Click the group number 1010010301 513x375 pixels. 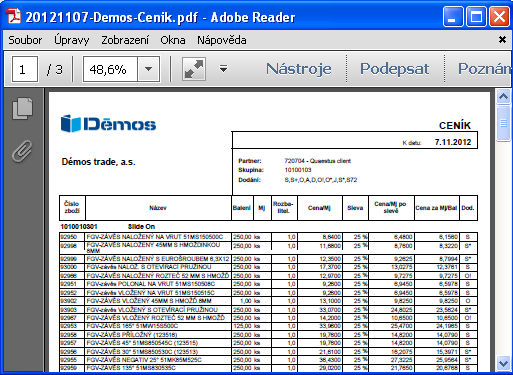[79, 227]
